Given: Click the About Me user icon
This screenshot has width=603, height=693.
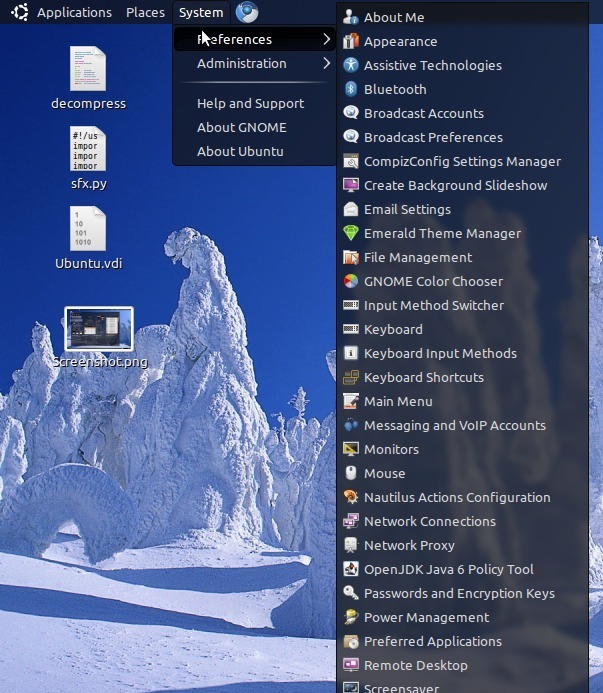Looking at the screenshot, I should [351, 17].
